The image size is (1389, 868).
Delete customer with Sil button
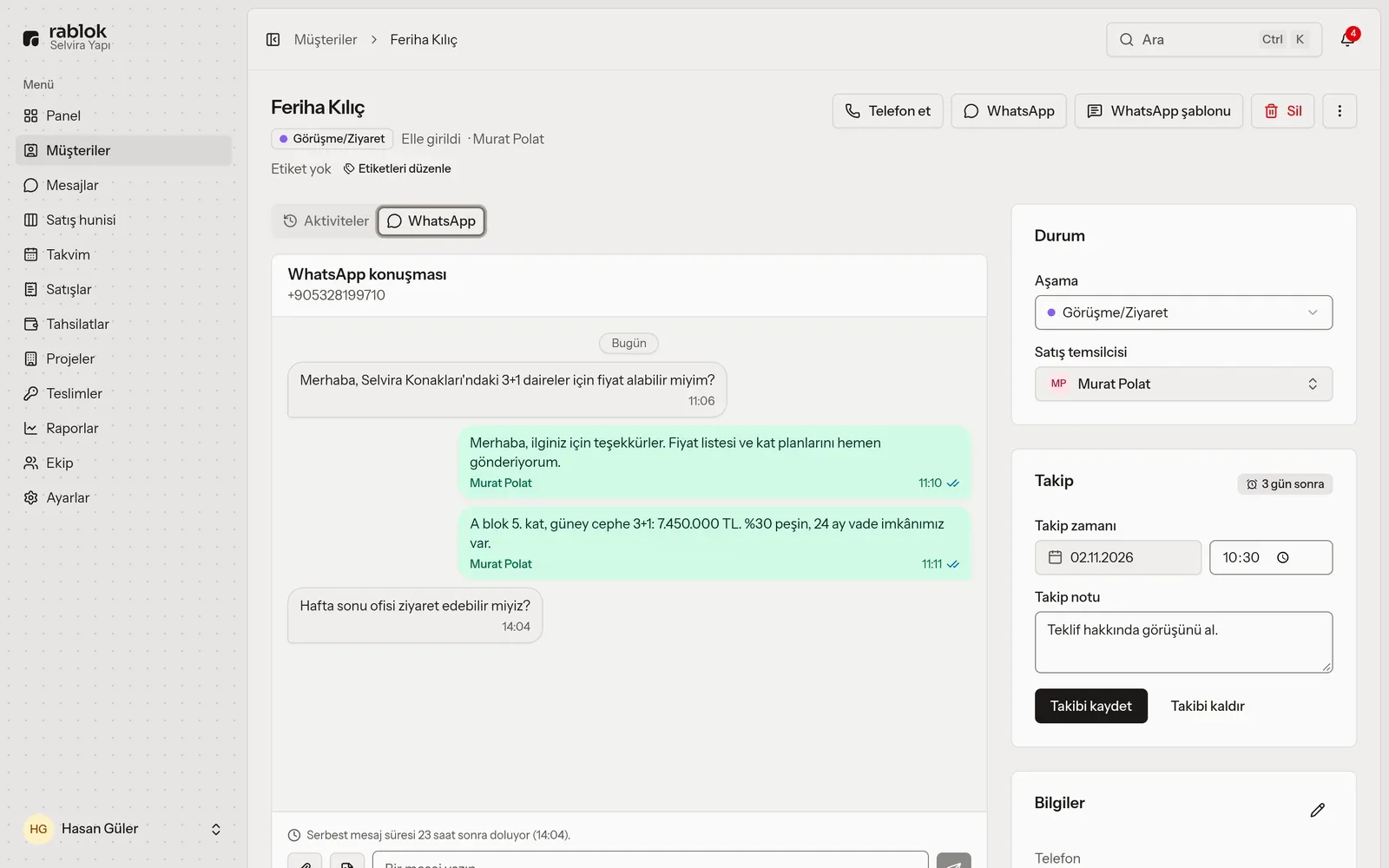1283,111
